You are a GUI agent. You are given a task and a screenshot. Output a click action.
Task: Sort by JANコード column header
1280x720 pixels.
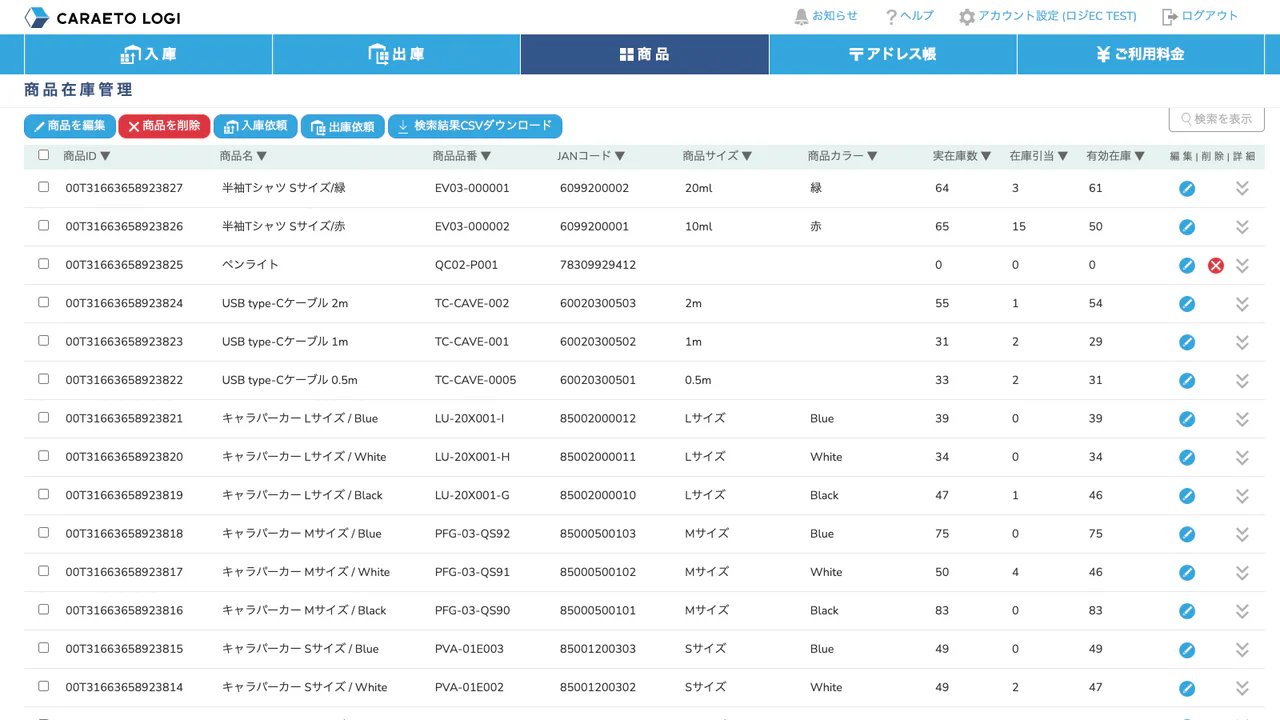pyautogui.click(x=591, y=156)
